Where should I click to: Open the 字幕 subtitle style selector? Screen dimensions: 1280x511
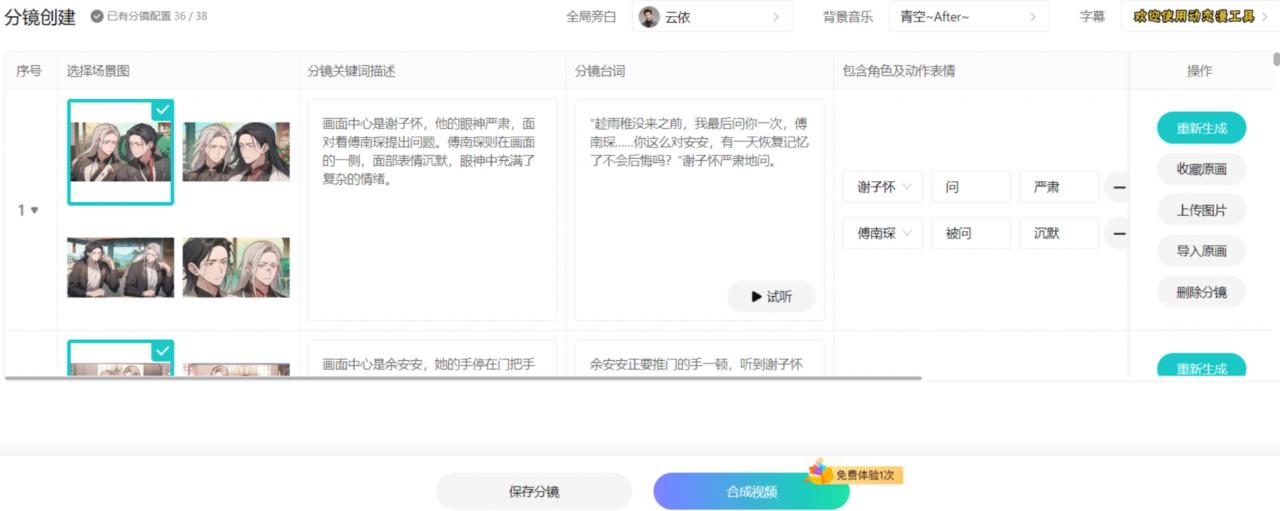(x=1200, y=16)
